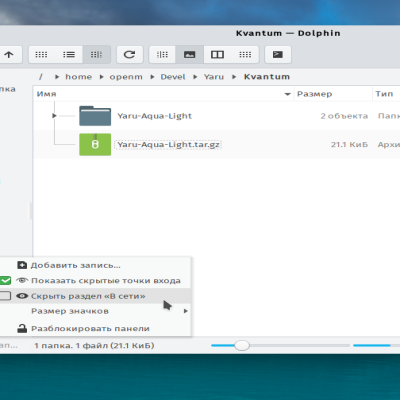Click the lock icon beside Разблокировать панели
This screenshot has width=400, height=400.
pos(22,329)
